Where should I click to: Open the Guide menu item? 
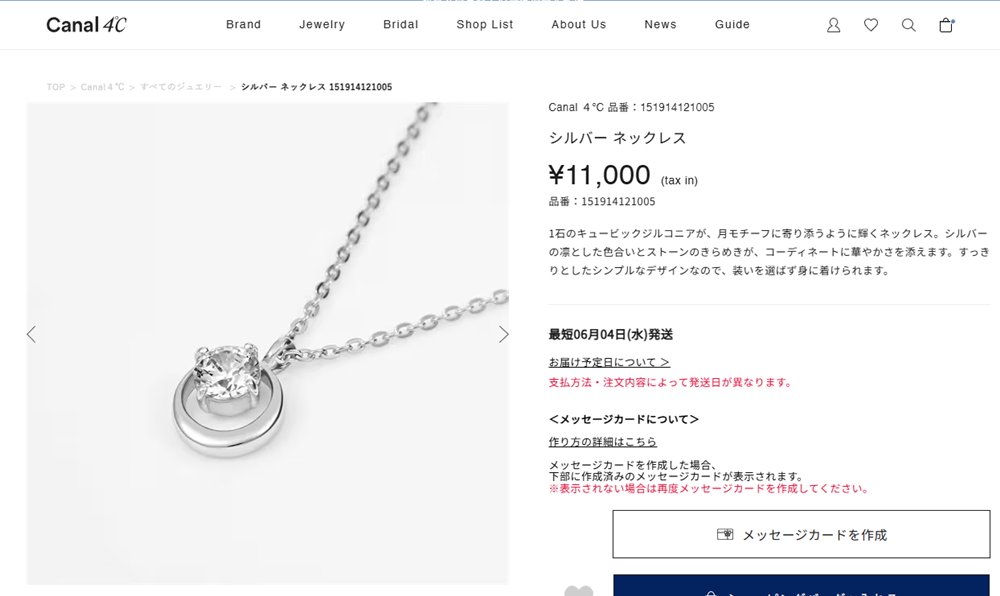[732, 24]
